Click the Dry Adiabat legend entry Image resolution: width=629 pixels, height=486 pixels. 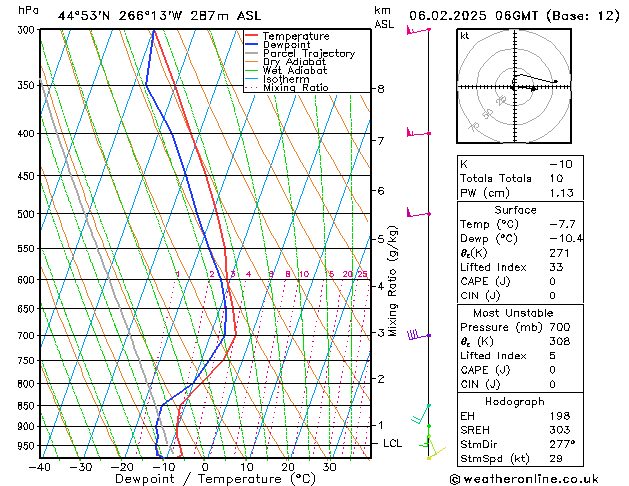pyautogui.click(x=285, y=62)
